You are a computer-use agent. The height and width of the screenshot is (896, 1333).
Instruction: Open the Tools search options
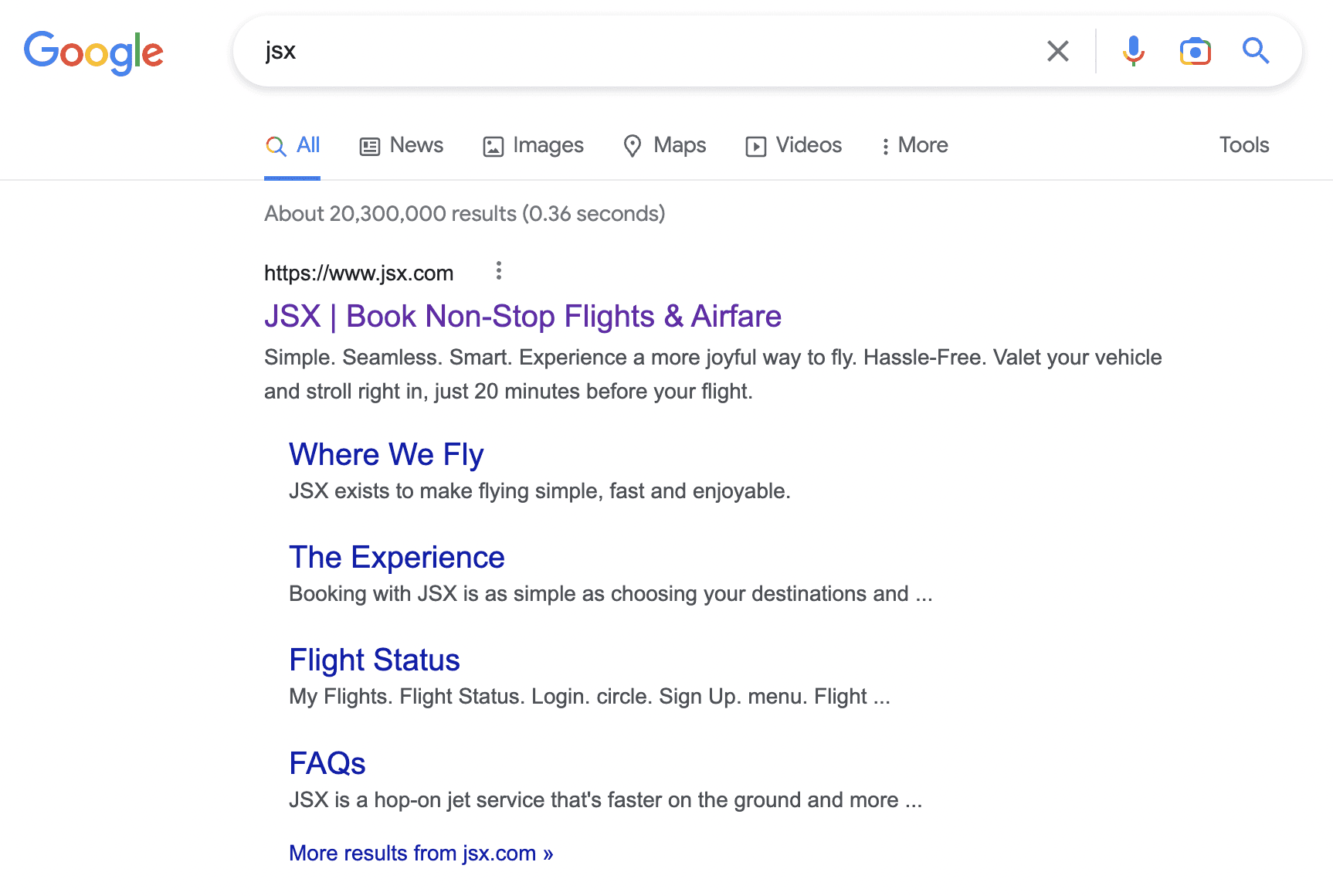tap(1243, 145)
